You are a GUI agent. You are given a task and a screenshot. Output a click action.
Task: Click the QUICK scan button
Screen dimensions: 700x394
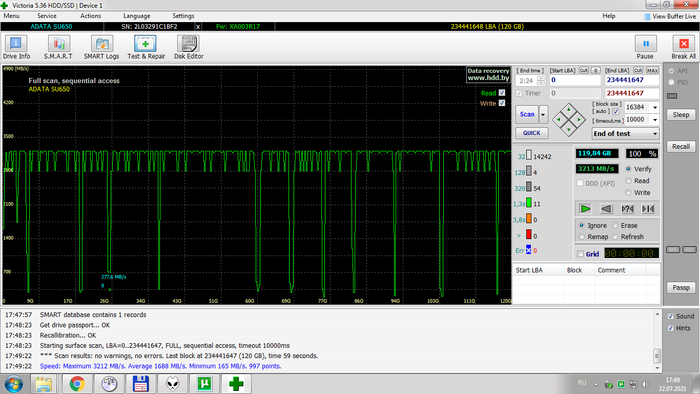pyautogui.click(x=532, y=133)
